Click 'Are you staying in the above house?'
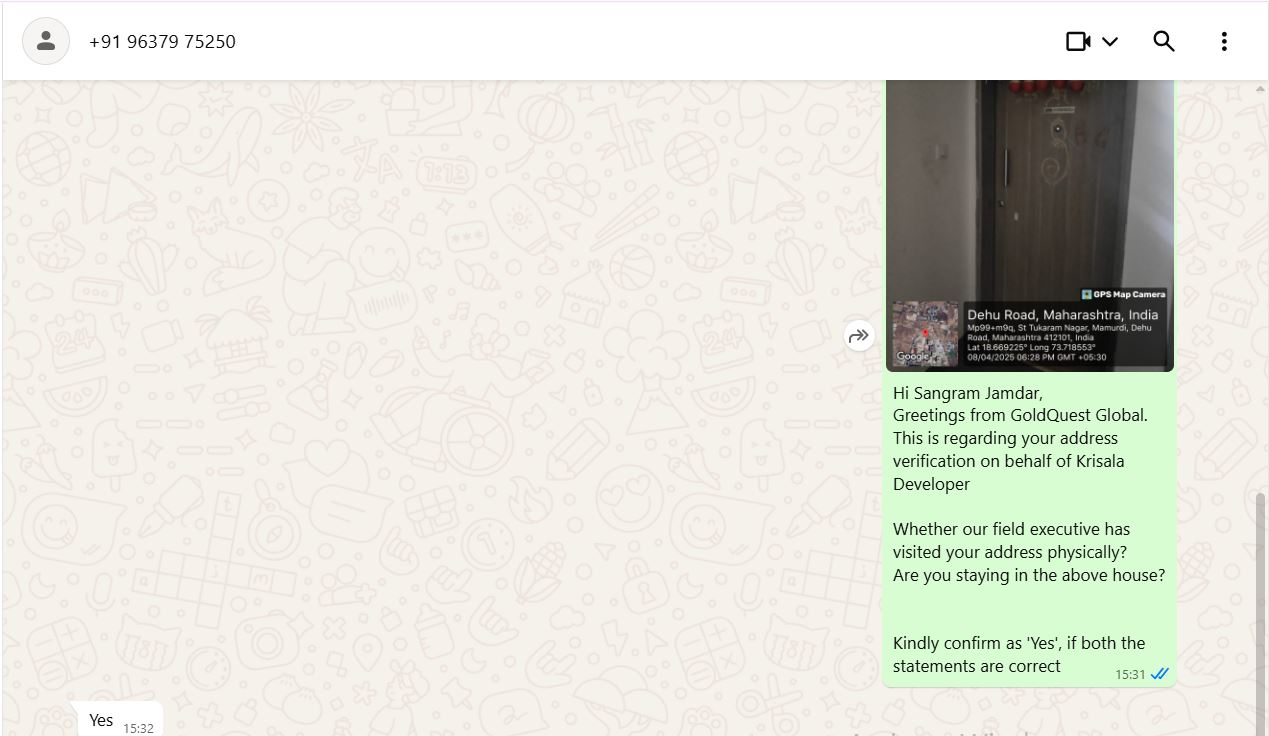This screenshot has height=736, width=1269. [x=1029, y=575]
